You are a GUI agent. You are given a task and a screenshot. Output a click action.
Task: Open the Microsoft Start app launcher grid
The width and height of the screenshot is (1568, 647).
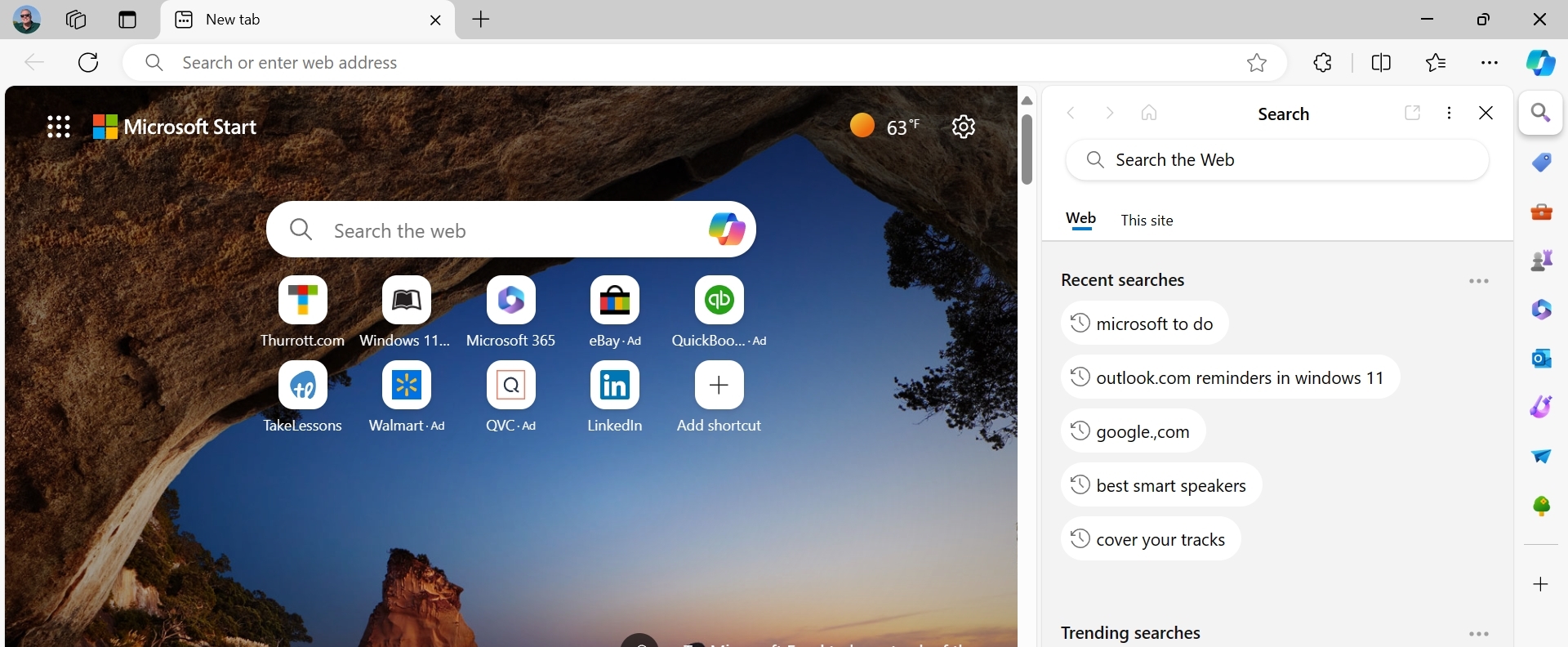pos(59,127)
